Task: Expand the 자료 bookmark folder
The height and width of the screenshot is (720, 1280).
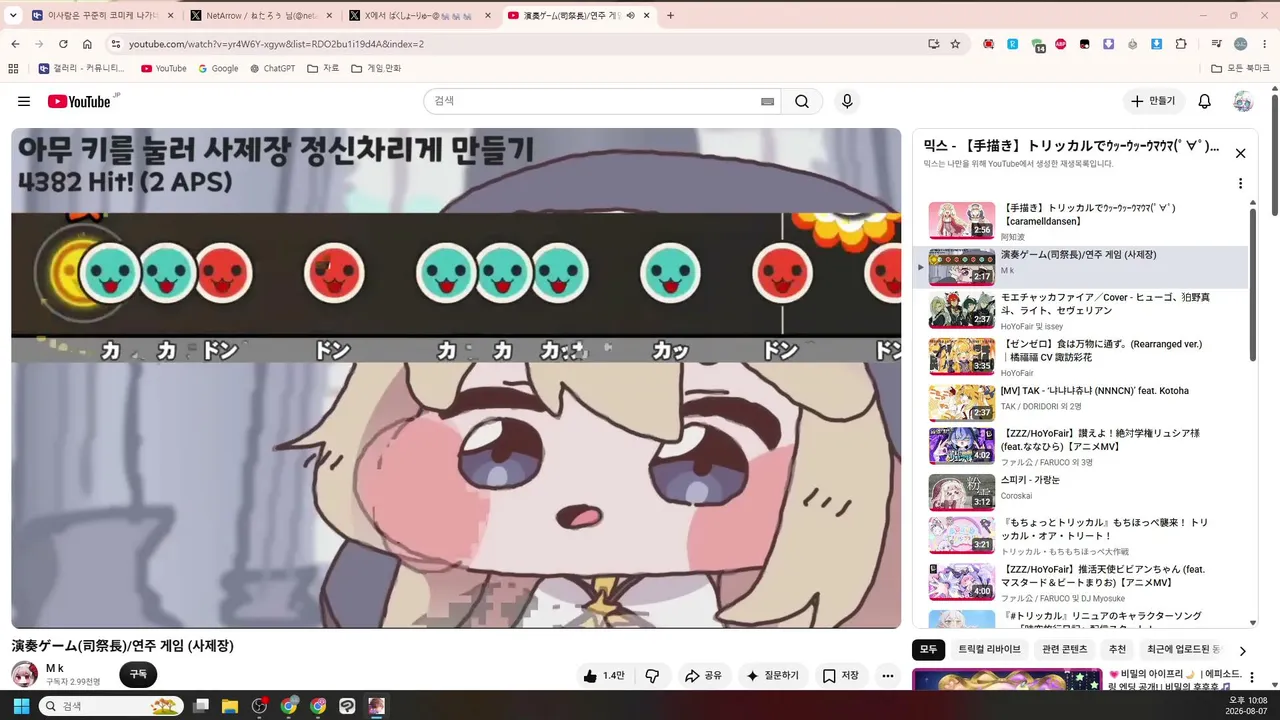Action: click(x=323, y=68)
